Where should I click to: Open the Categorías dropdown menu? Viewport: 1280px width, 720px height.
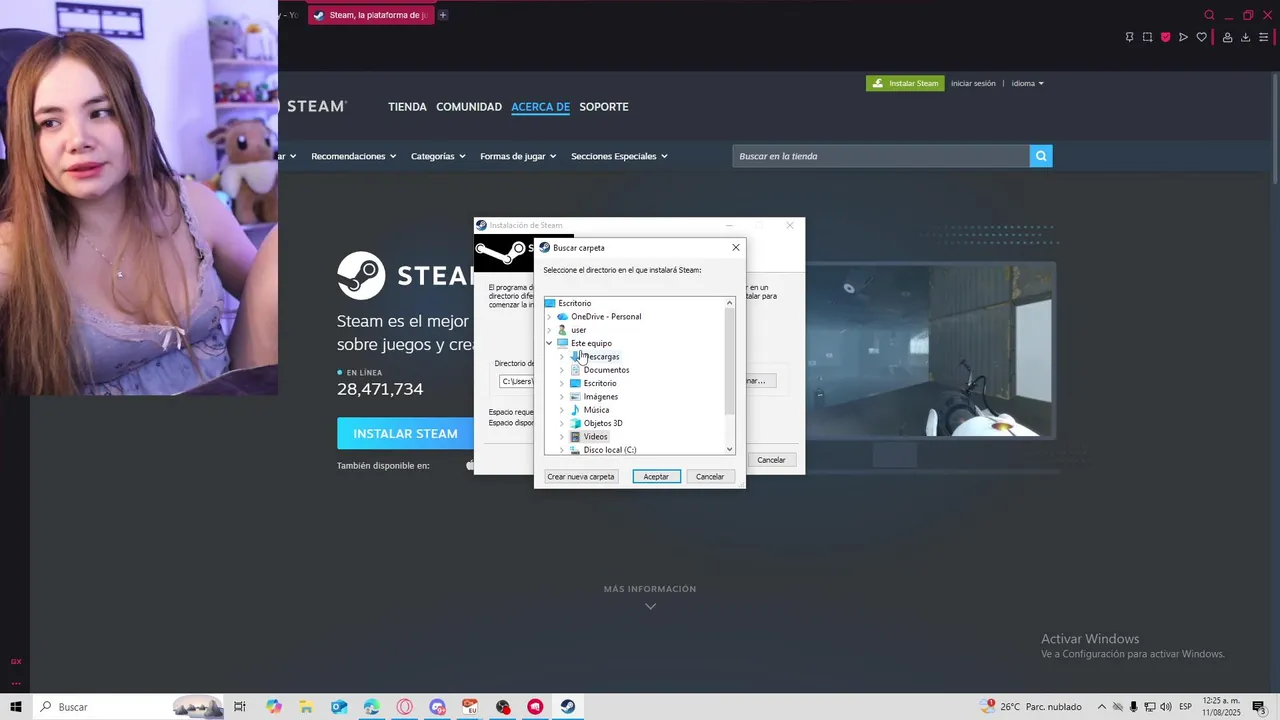coord(438,156)
